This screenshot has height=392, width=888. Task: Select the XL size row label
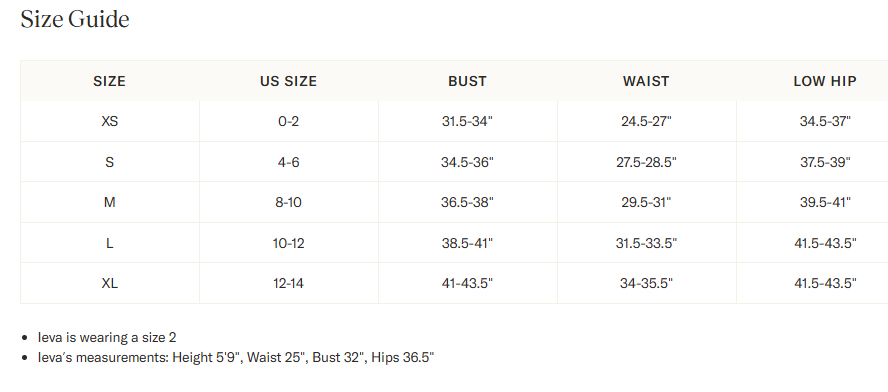tap(109, 283)
